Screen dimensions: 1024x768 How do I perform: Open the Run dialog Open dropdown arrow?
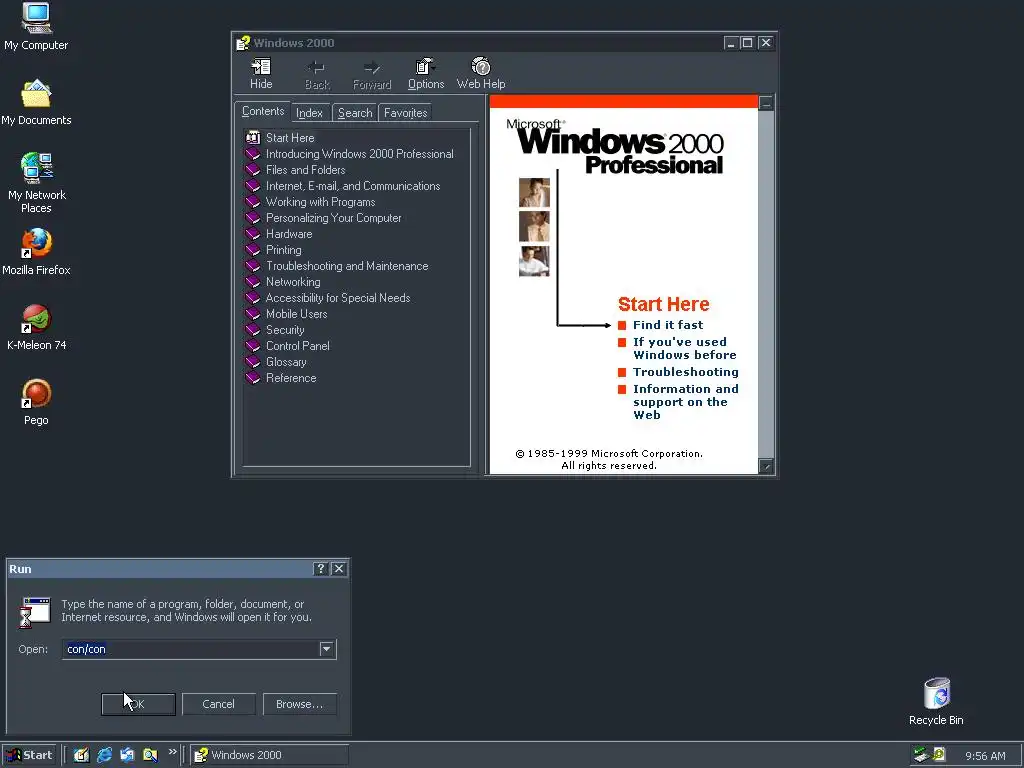[327, 649]
